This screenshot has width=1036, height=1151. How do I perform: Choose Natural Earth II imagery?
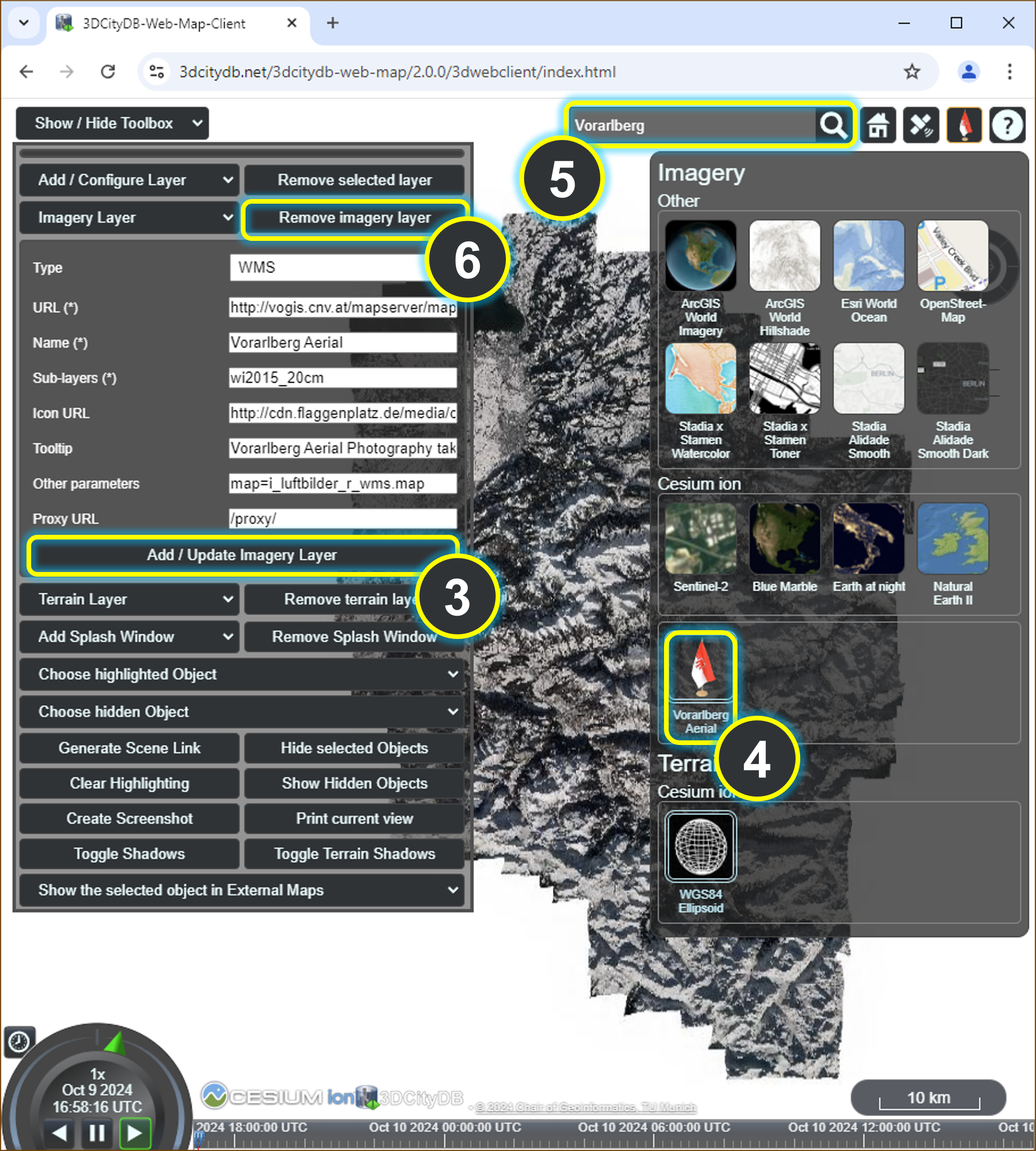point(953,539)
